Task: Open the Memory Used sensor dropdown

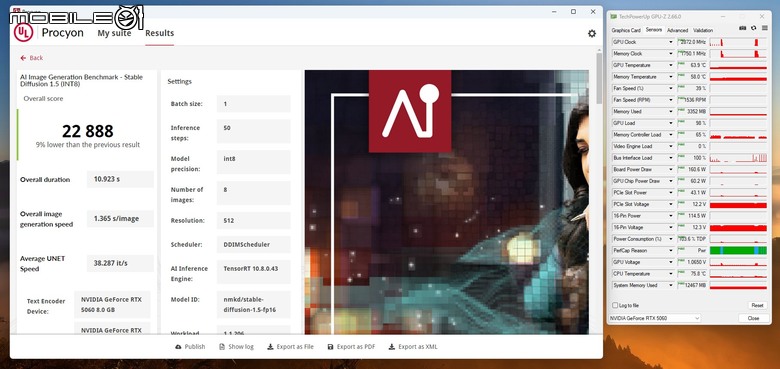Action: pyautogui.click(x=671, y=111)
